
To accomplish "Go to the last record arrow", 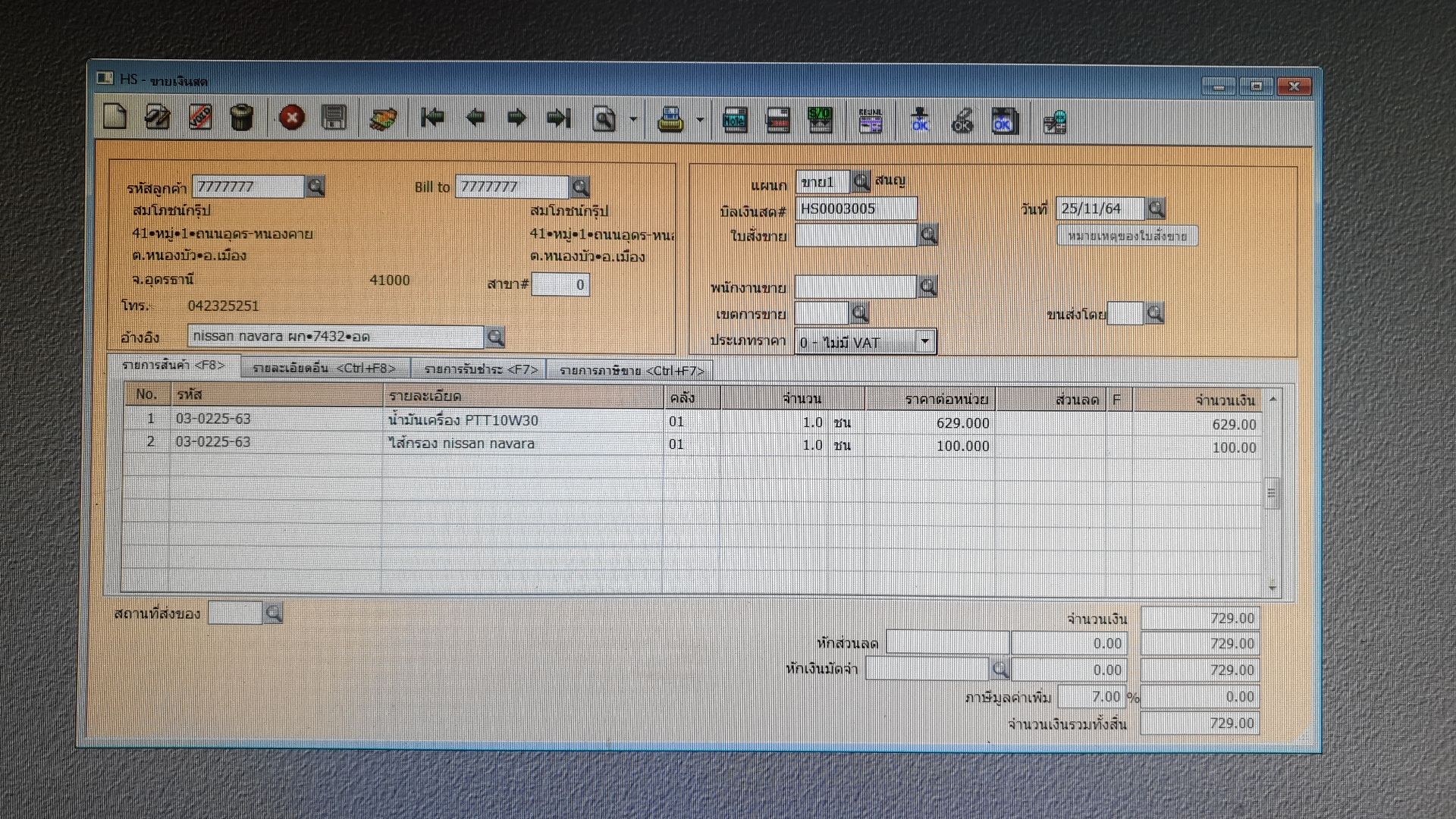I will 559,118.
